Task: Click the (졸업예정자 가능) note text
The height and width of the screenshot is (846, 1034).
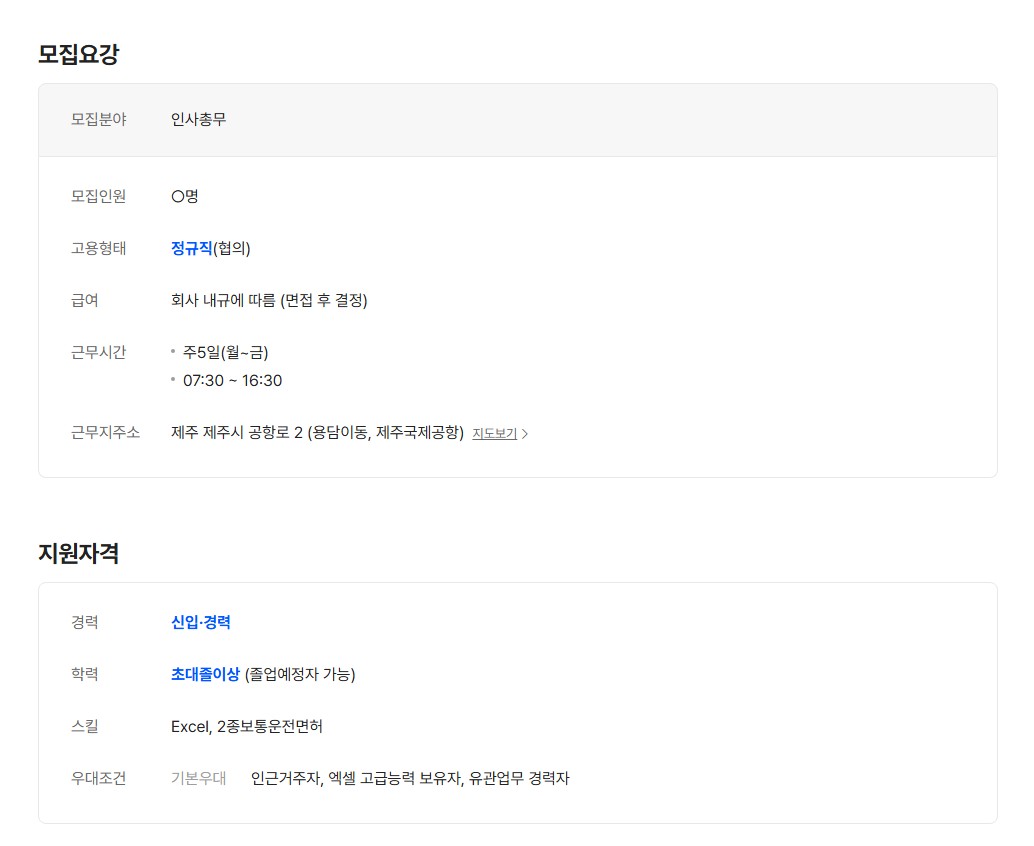Action: [300, 674]
